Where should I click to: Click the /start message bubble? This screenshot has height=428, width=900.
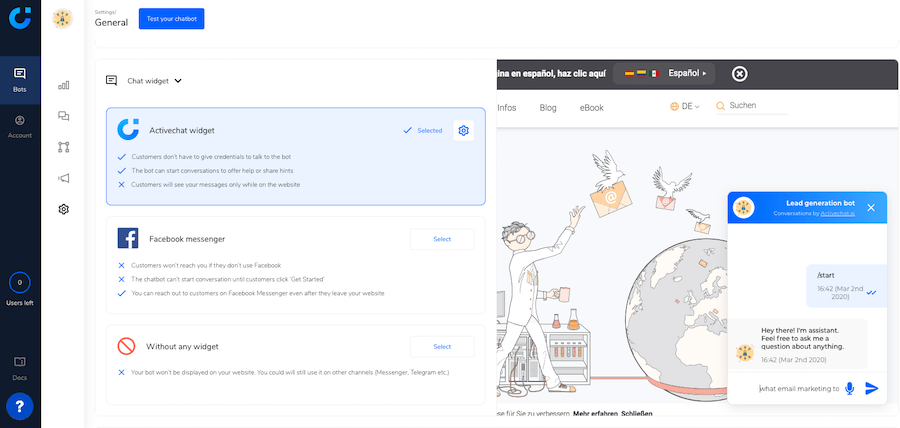tap(847, 286)
